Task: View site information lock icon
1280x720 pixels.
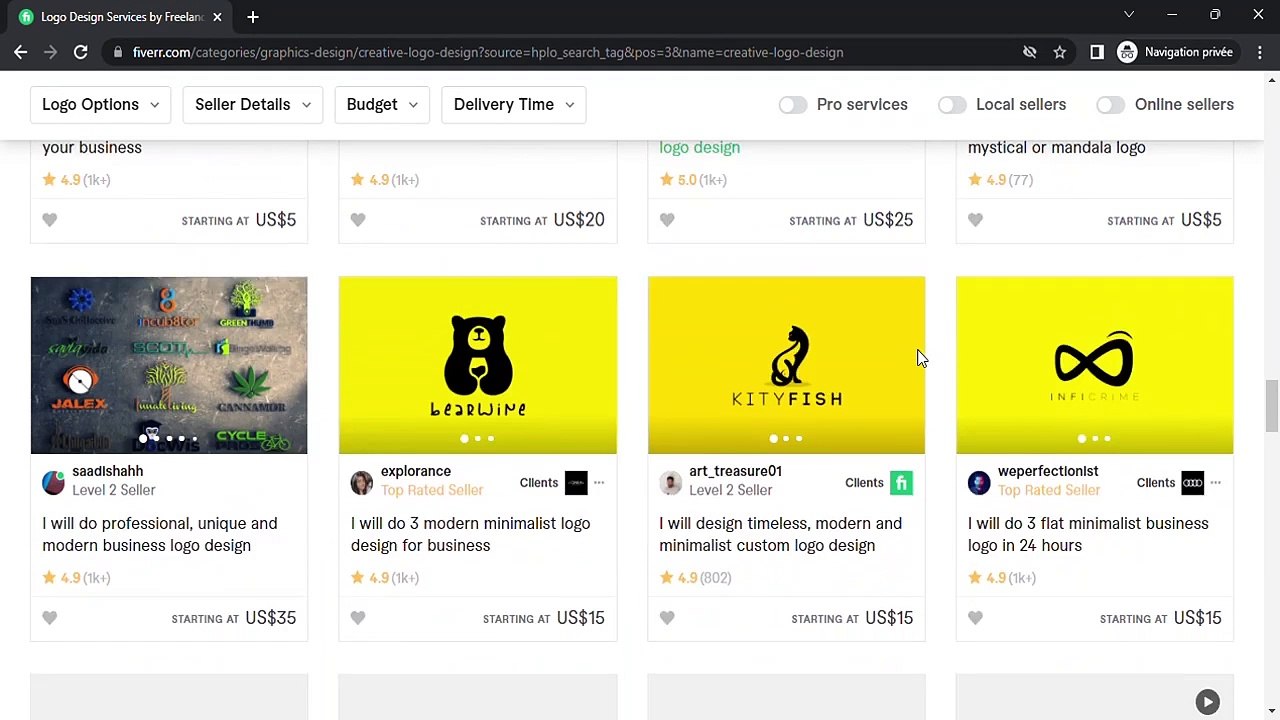Action: (x=118, y=52)
